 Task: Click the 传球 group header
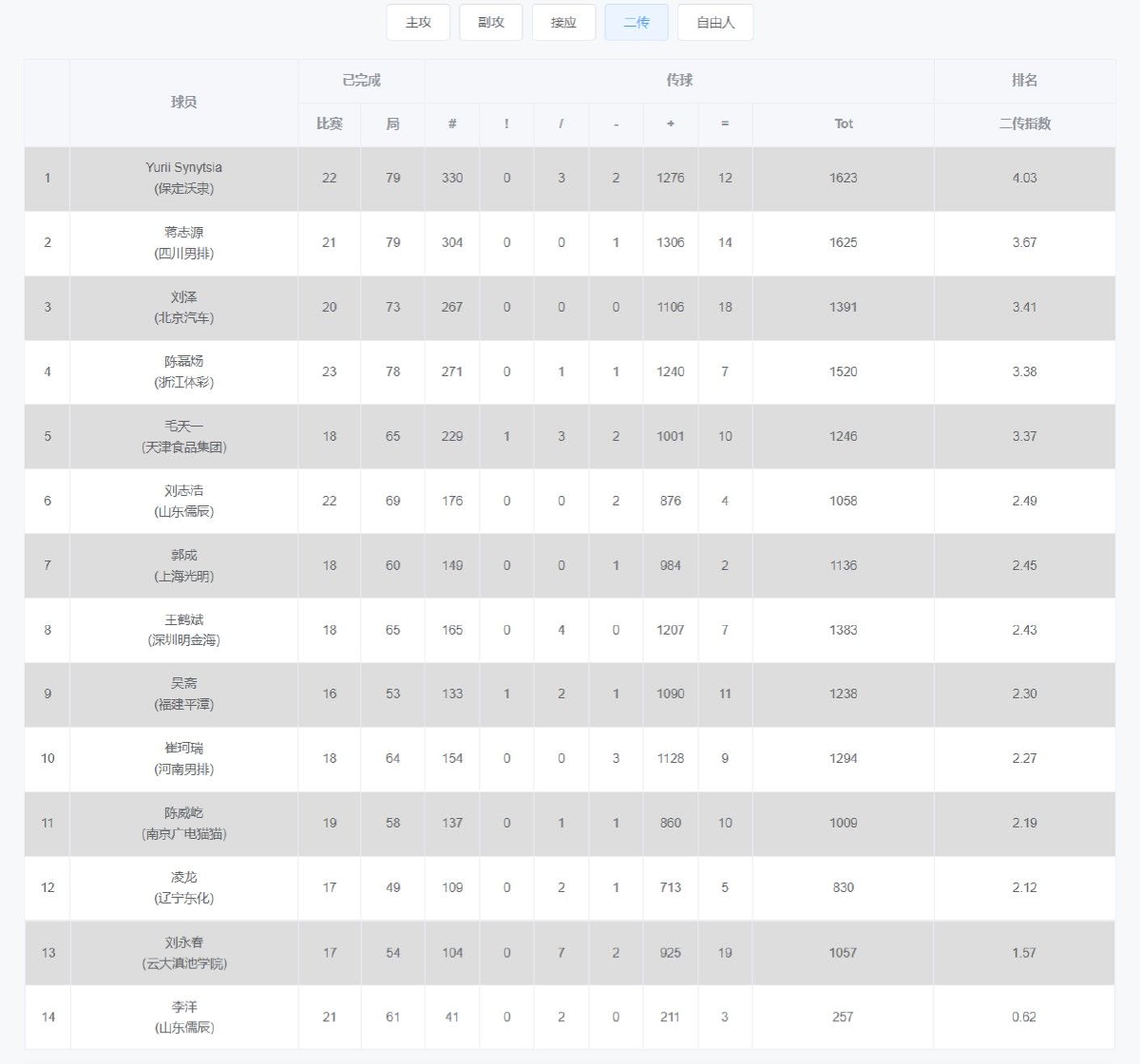pos(679,81)
